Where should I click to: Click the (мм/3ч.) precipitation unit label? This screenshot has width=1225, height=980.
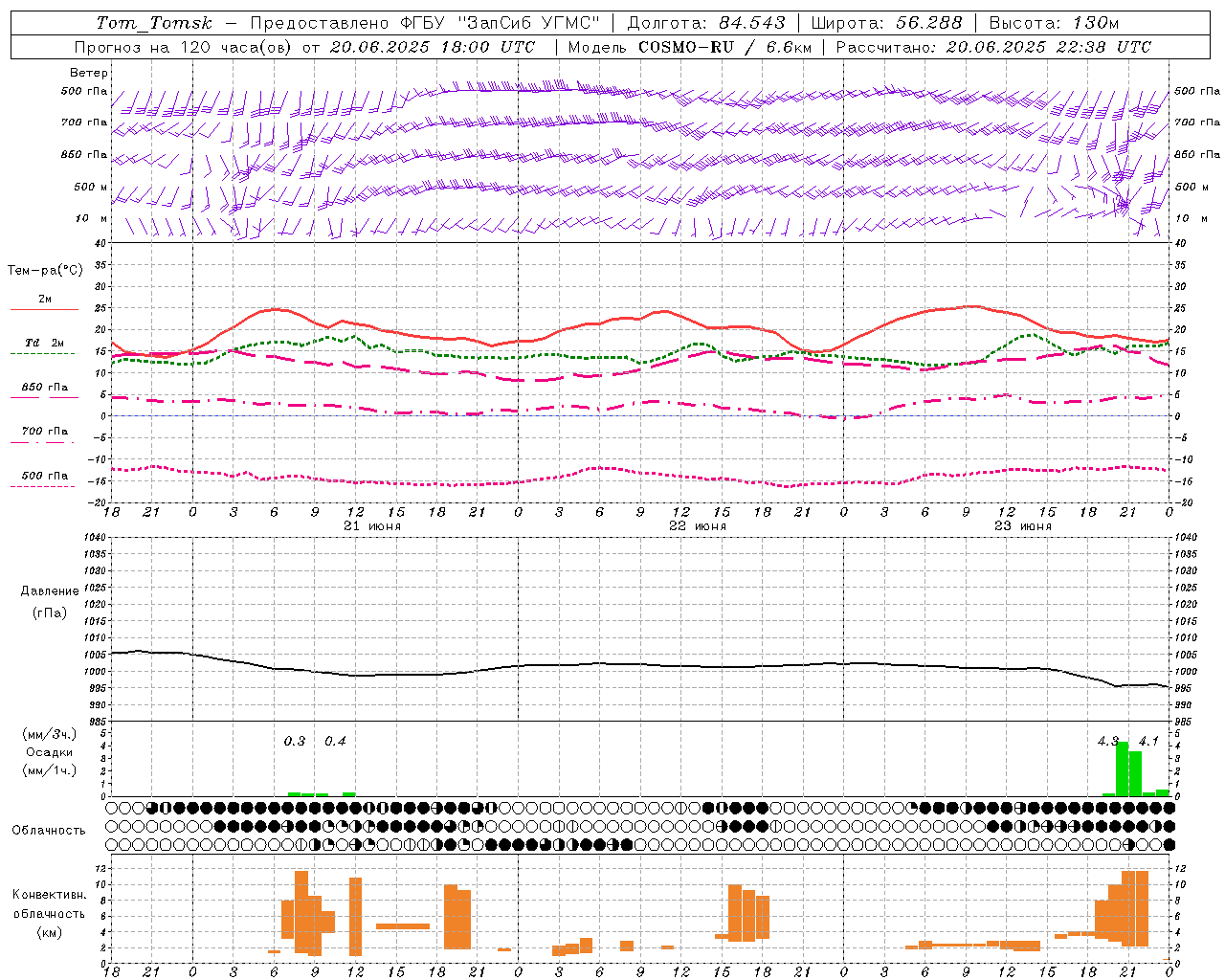point(49,734)
